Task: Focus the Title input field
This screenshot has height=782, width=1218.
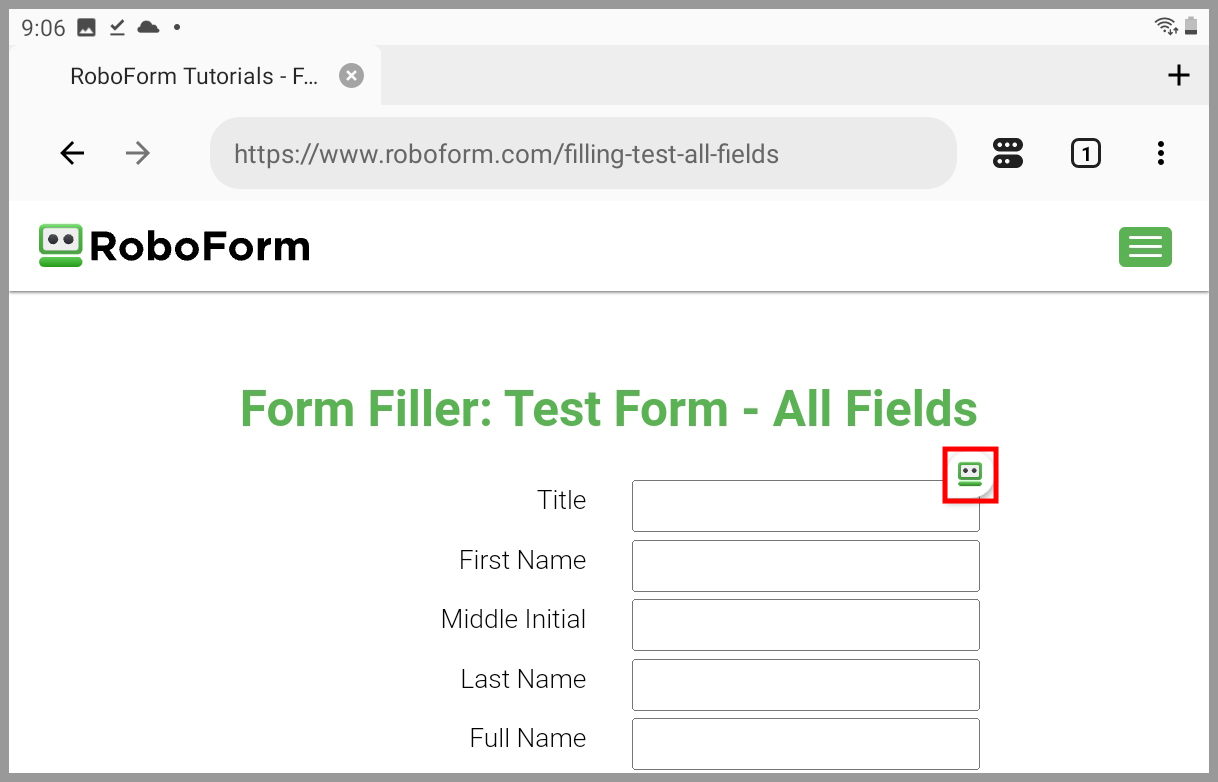Action: 805,506
